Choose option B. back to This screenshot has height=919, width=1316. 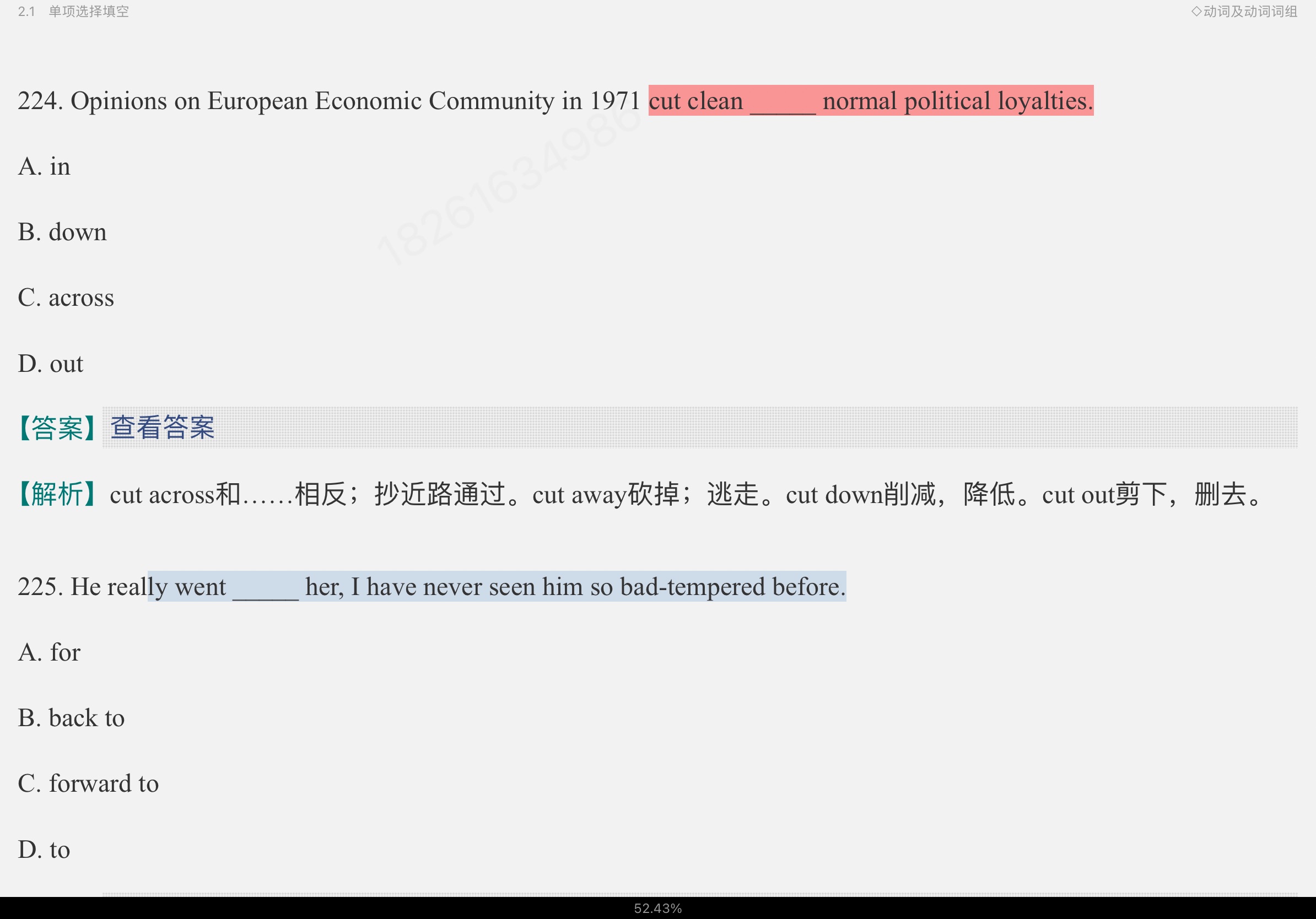click(71, 718)
